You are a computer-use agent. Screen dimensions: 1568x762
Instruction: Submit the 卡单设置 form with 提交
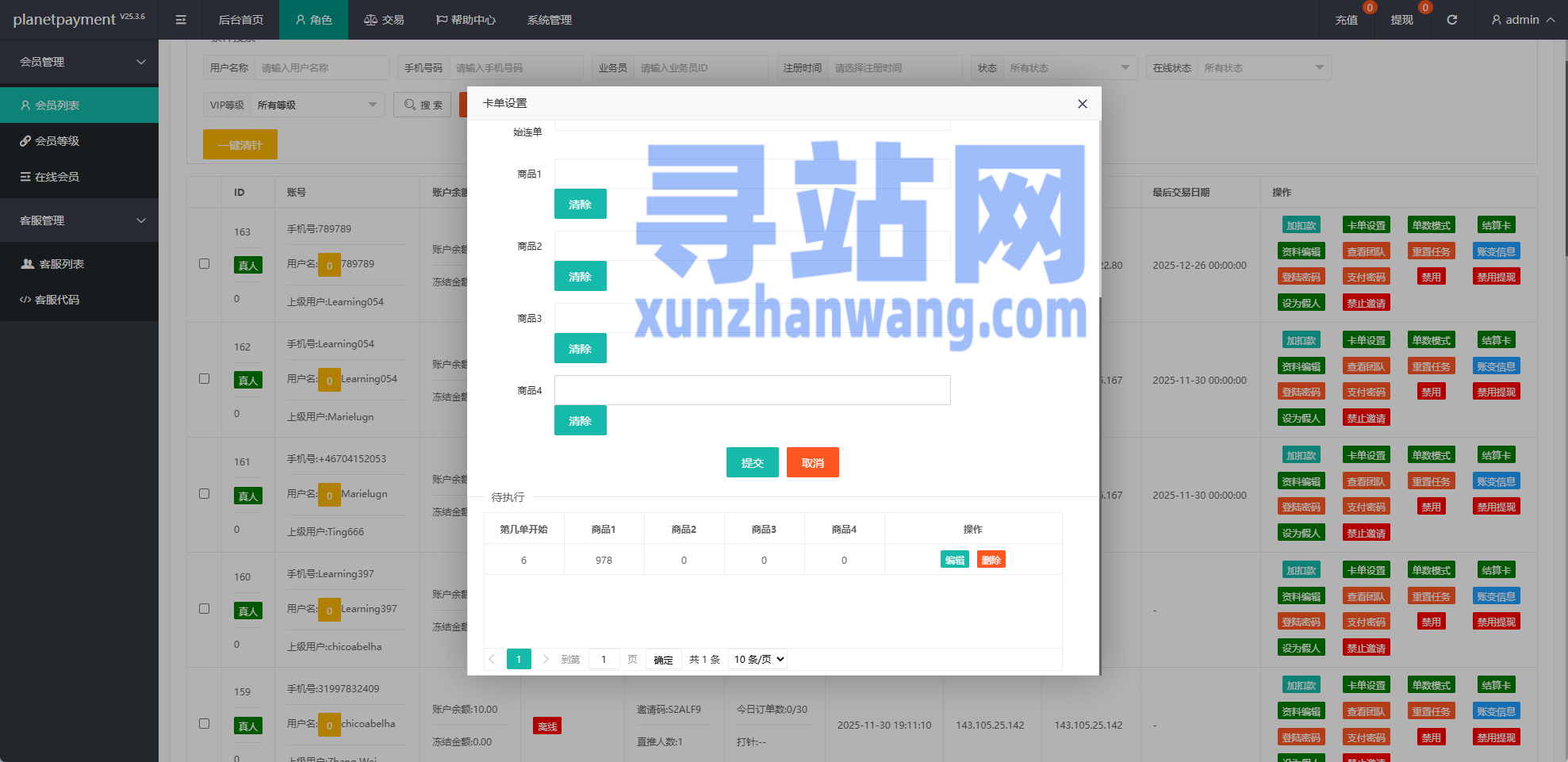point(752,462)
